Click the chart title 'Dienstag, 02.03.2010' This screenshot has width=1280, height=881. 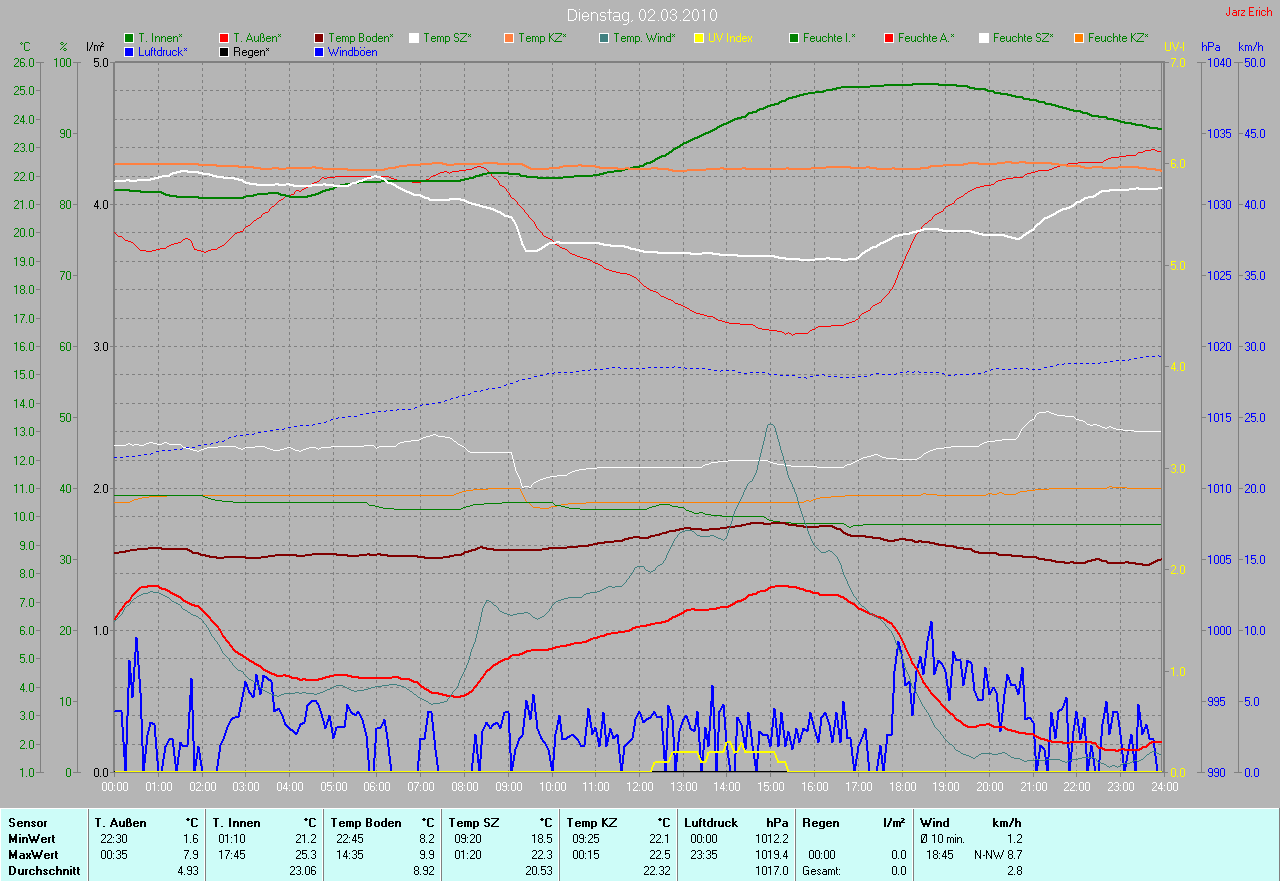tap(640, 15)
